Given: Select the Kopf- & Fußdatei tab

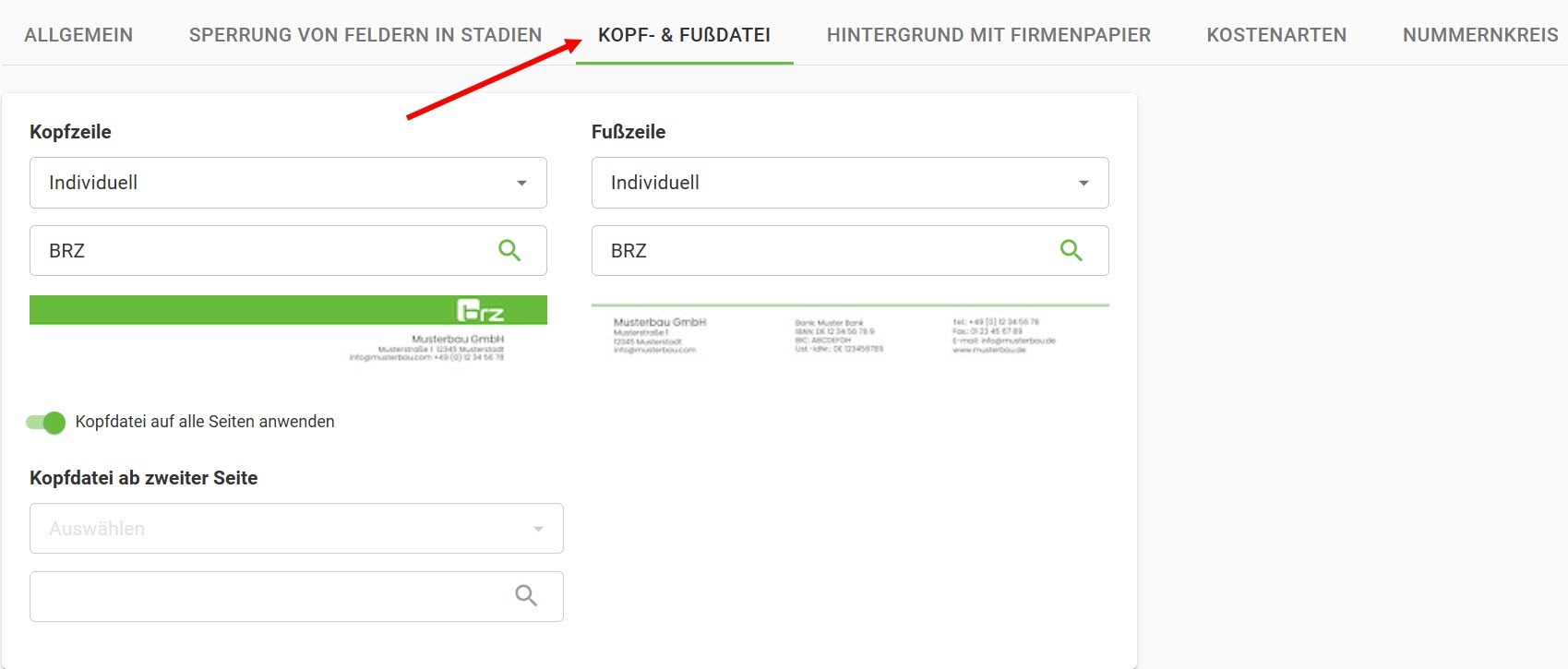Looking at the screenshot, I should coord(684,35).
